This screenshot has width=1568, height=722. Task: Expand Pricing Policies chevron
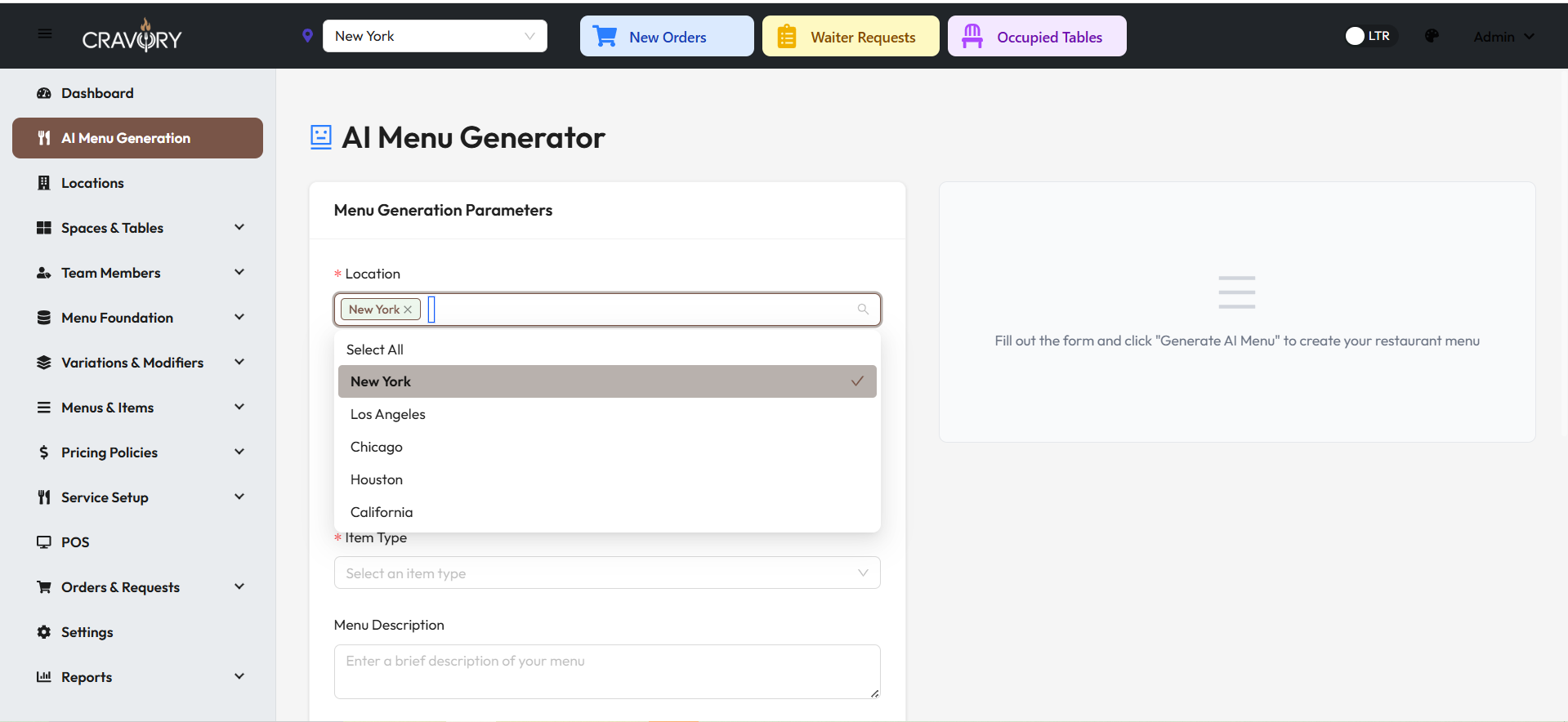tap(239, 452)
